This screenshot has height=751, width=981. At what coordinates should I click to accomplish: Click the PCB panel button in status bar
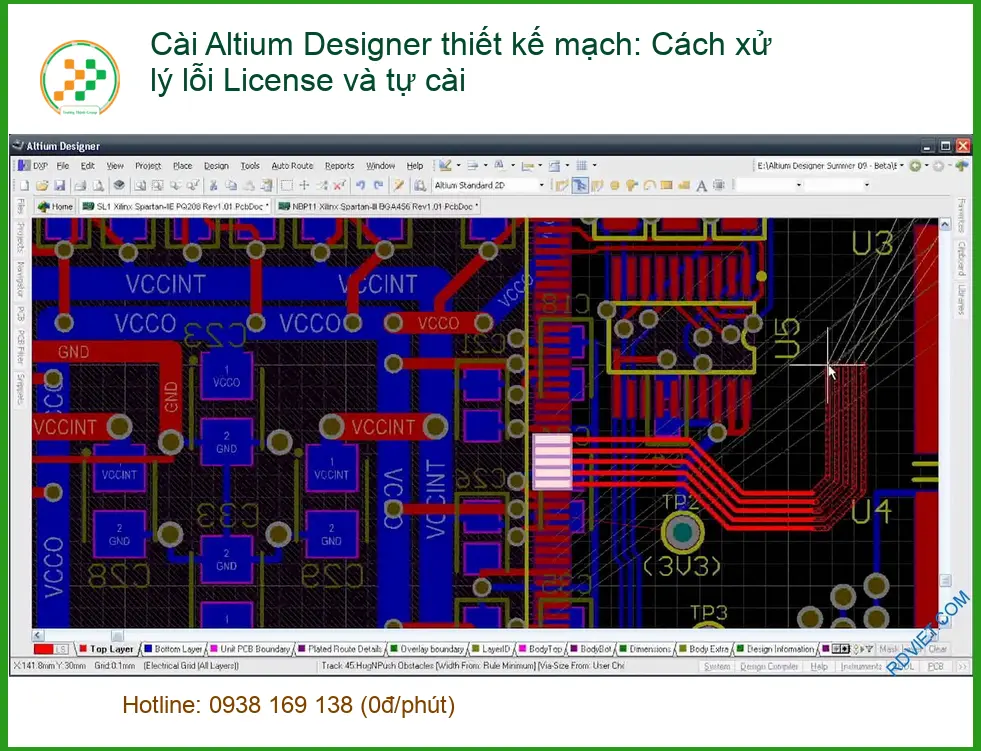[935, 667]
